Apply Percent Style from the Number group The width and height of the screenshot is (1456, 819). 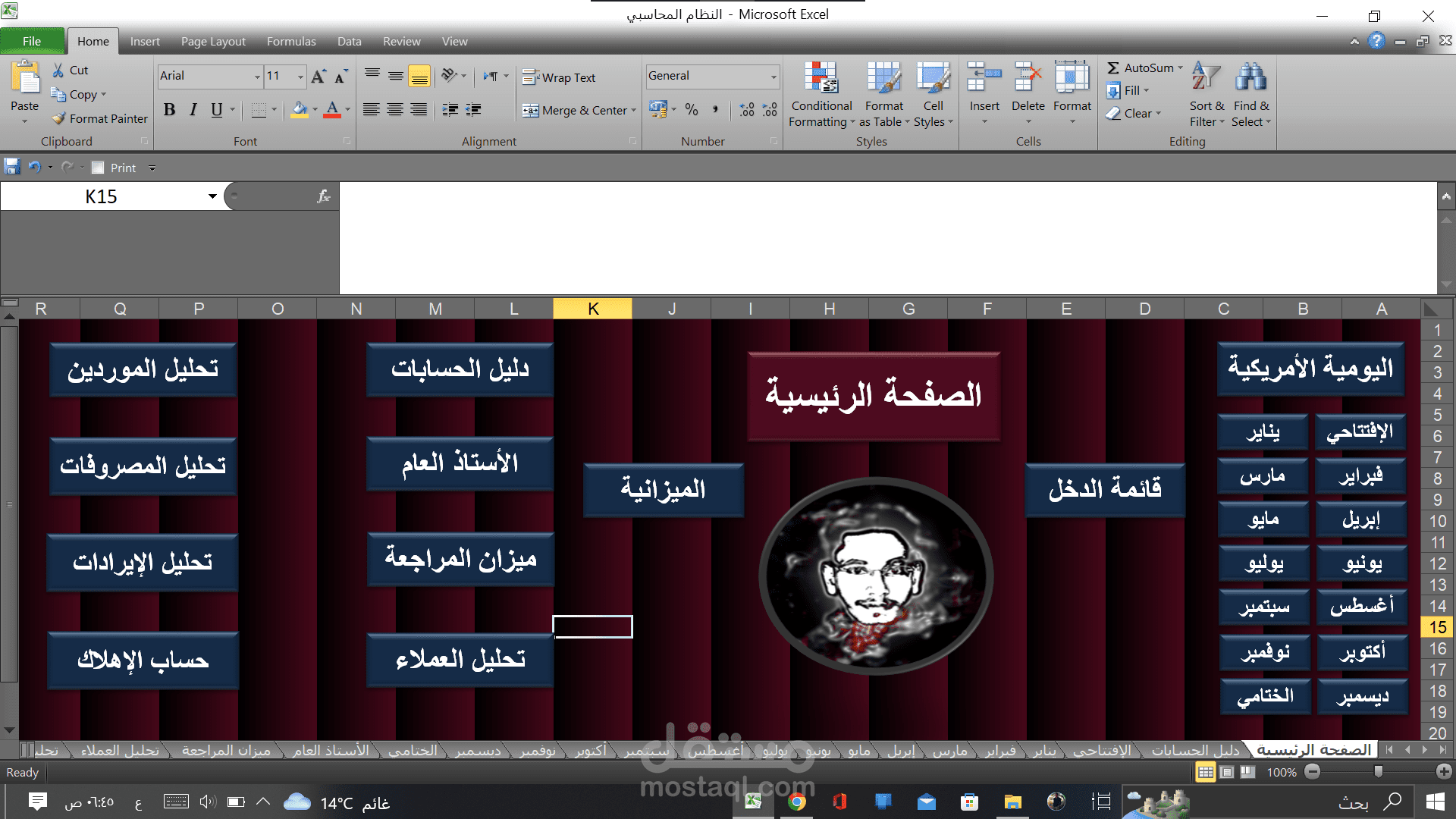pyautogui.click(x=691, y=110)
